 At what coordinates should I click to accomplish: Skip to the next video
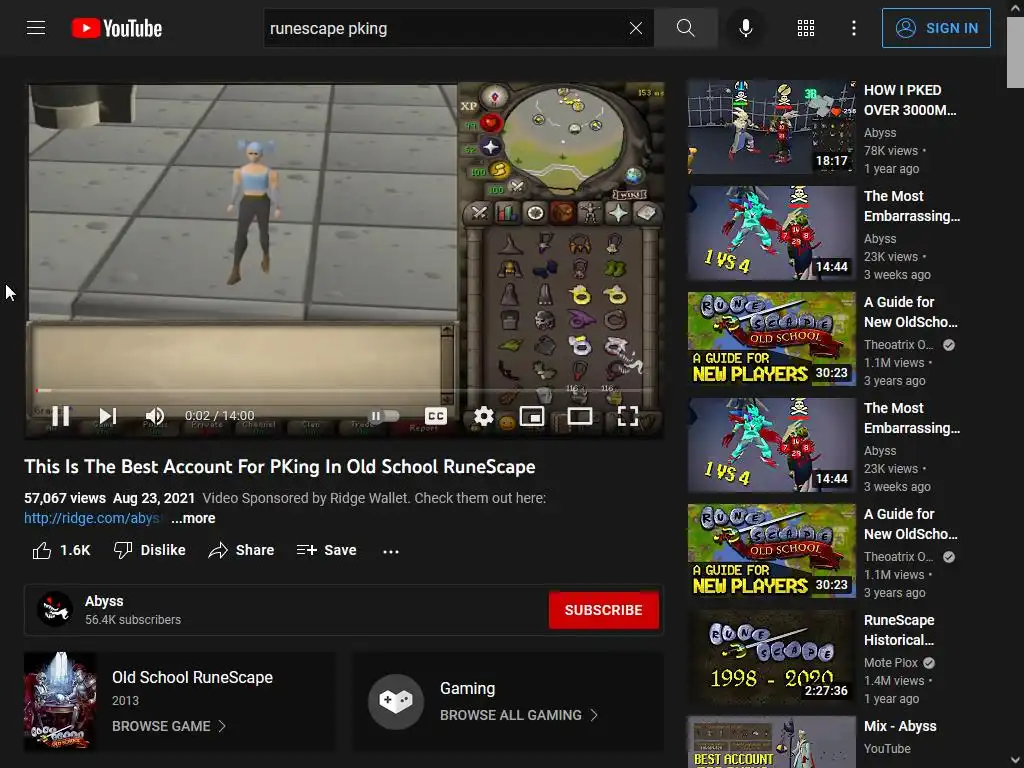pyautogui.click(x=108, y=416)
